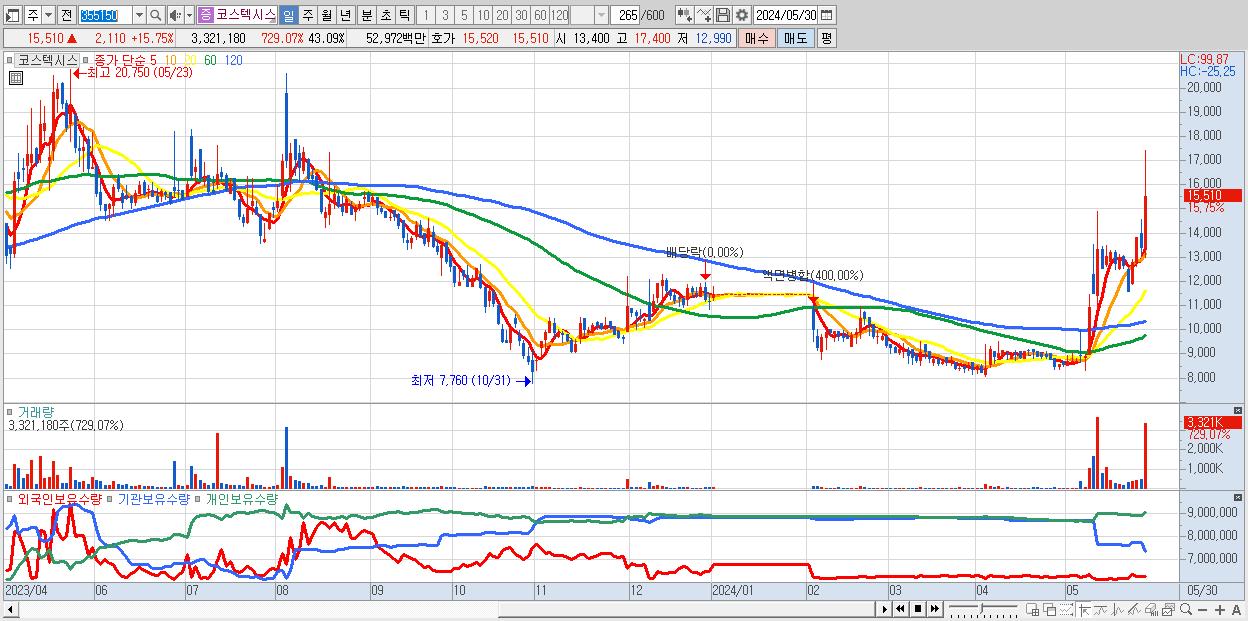Open the calendar date picker icon

point(827,15)
